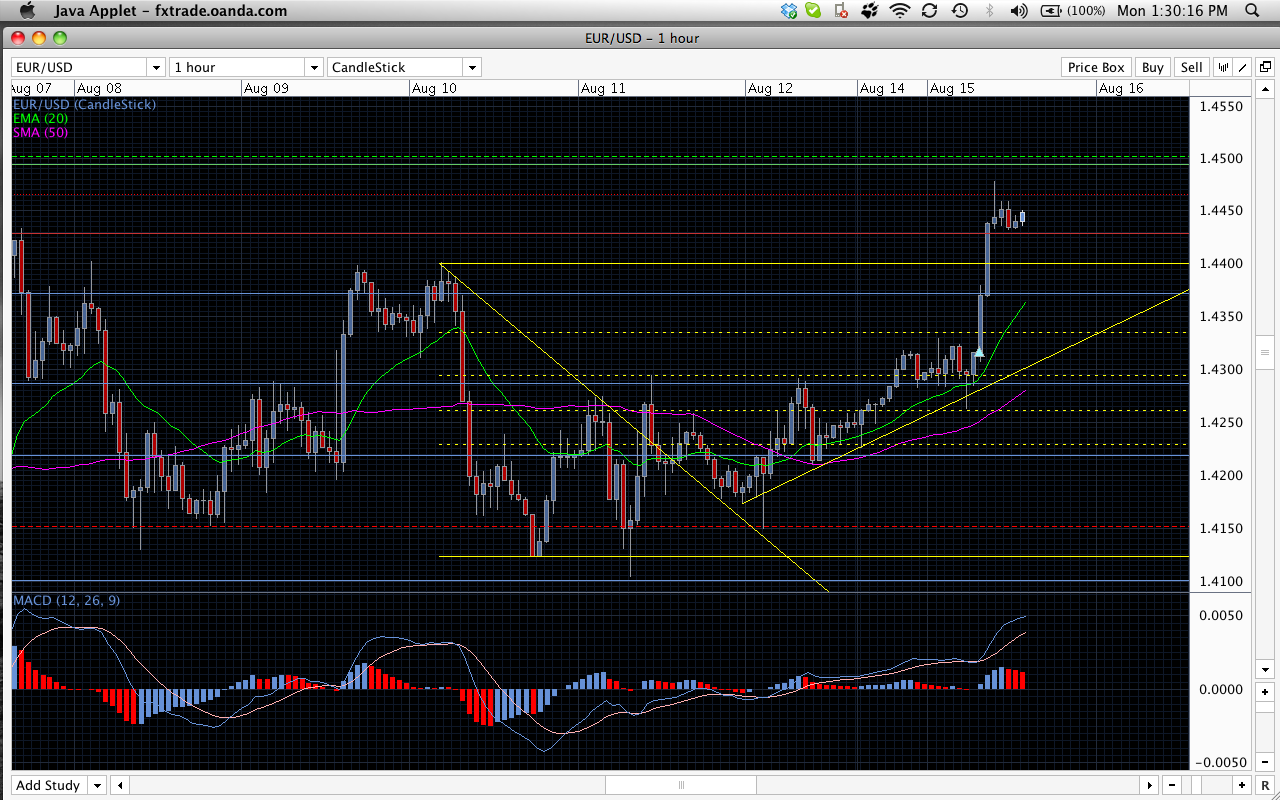1280x800 pixels.
Task: Click the horizontal scrollbar thumb
Action: click(x=681, y=785)
